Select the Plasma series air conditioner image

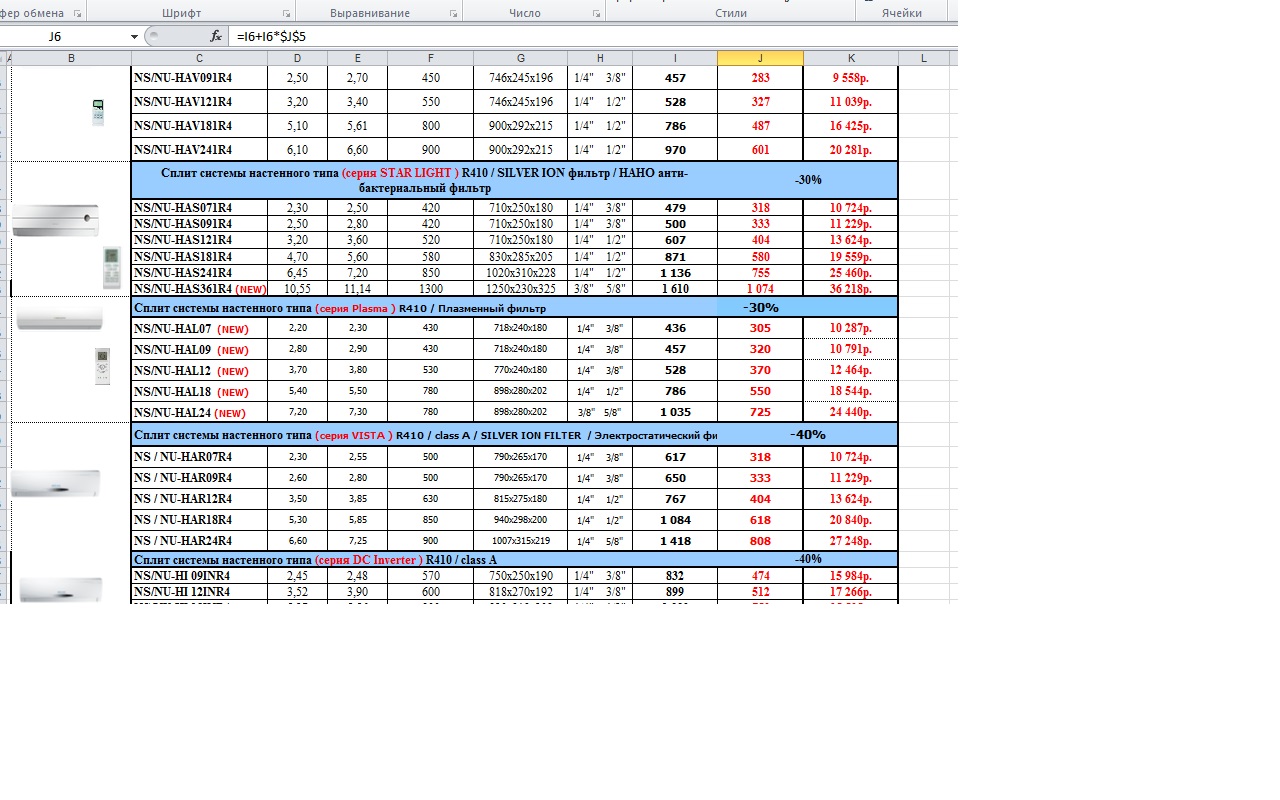pyautogui.click(x=60, y=318)
